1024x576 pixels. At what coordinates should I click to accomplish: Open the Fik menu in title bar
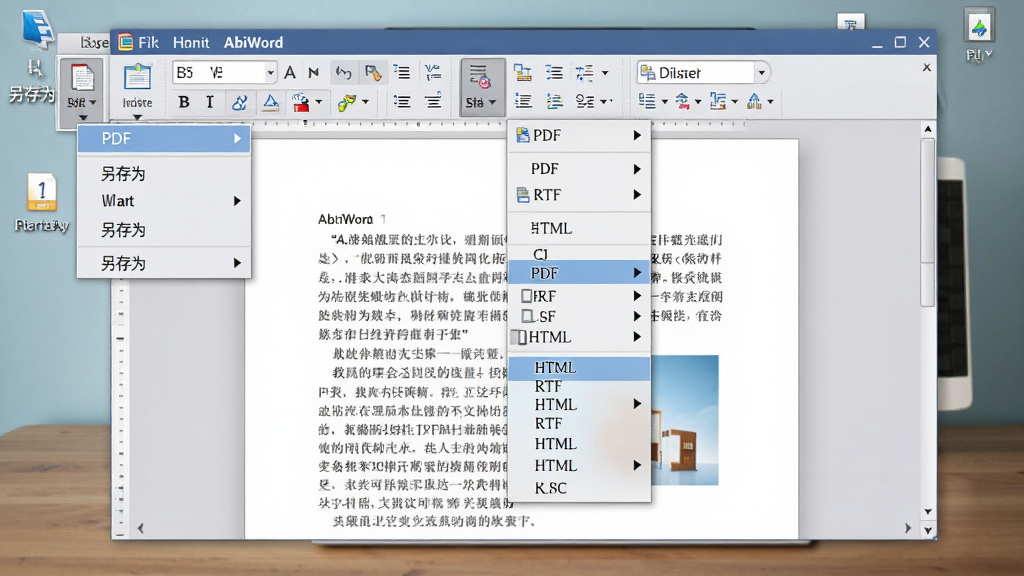pos(148,42)
